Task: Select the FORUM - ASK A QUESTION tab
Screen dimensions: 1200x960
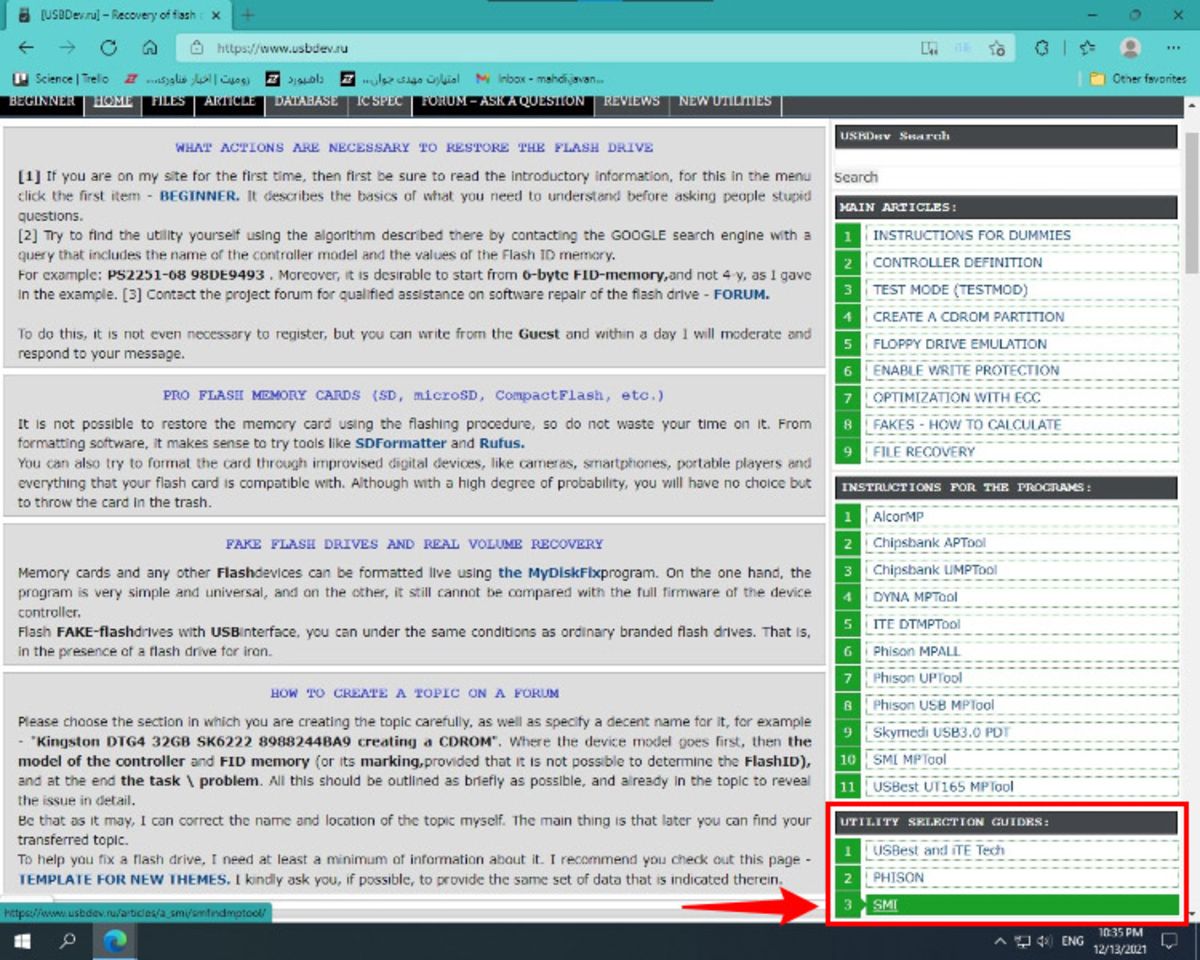Action: (502, 100)
